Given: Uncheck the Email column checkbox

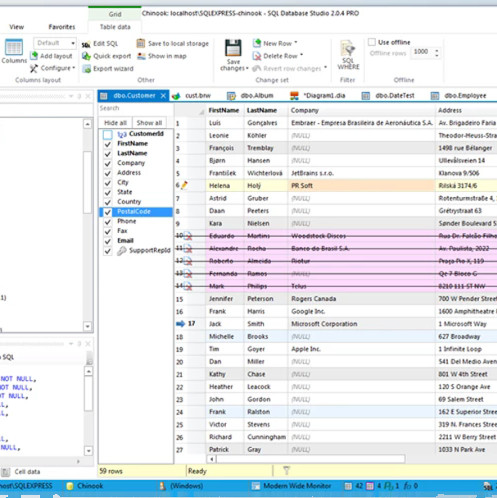Looking at the screenshot, I should pos(108,241).
